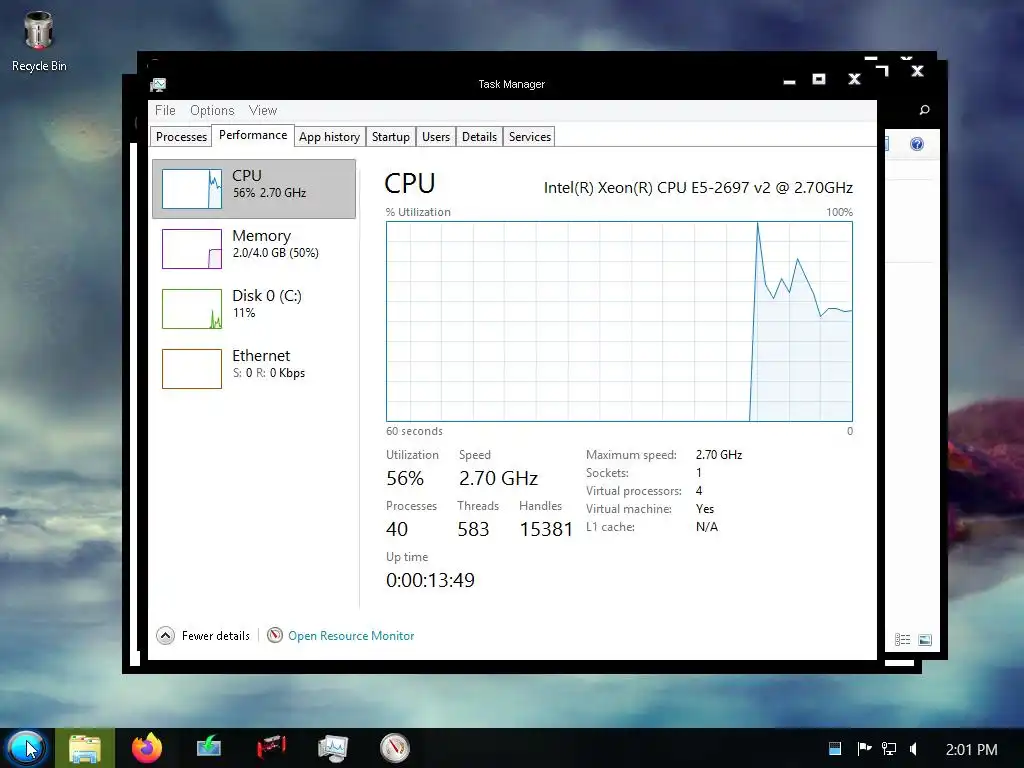Minimize the Task Manager window
Viewport: 1024px width, 768px height.
(x=789, y=80)
